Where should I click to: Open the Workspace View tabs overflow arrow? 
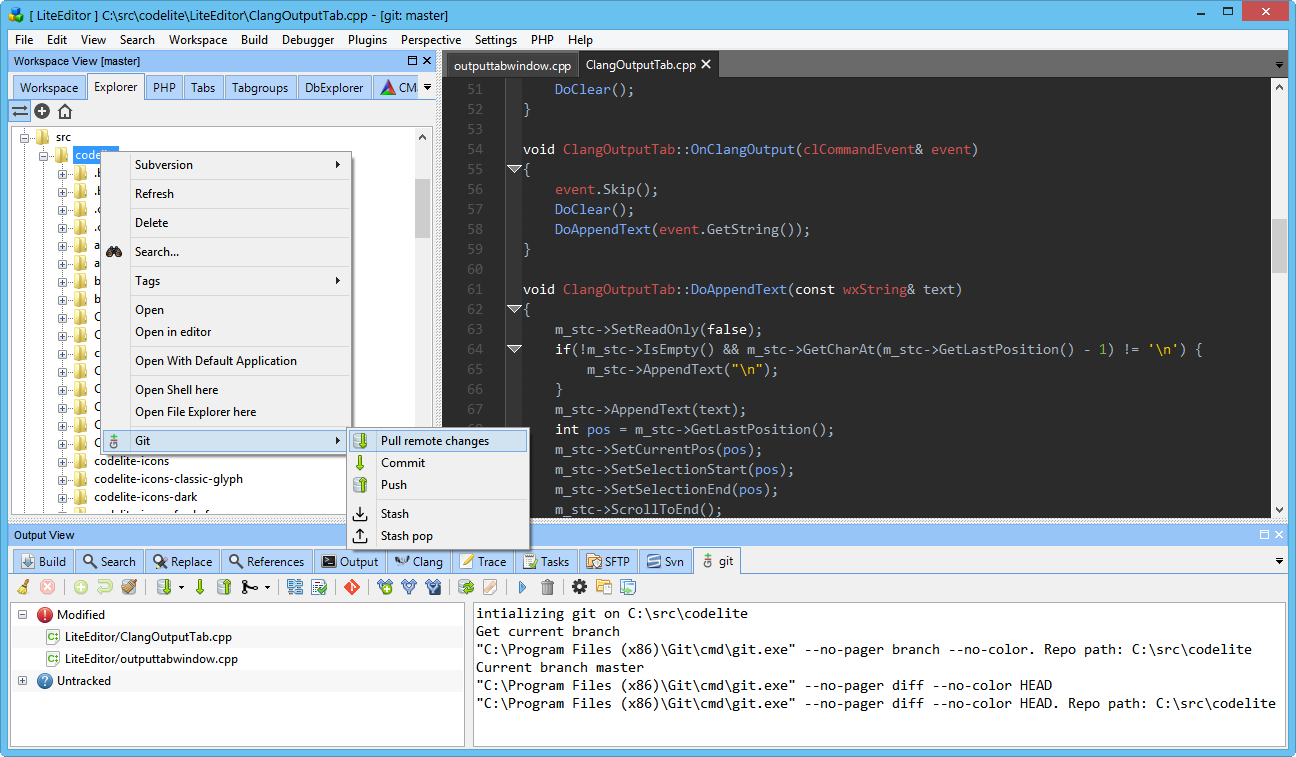tap(427, 87)
